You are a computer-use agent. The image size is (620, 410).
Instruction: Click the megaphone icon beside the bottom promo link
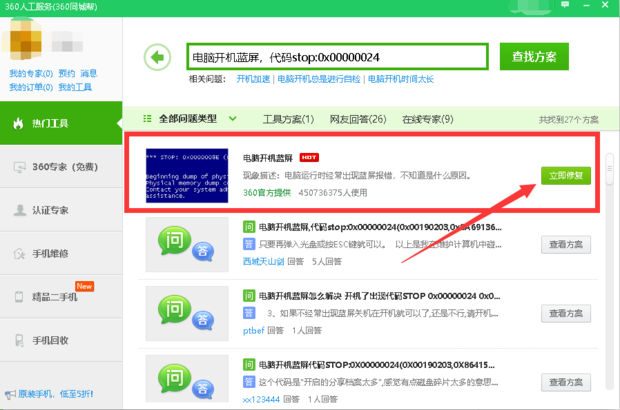[x=10, y=394]
